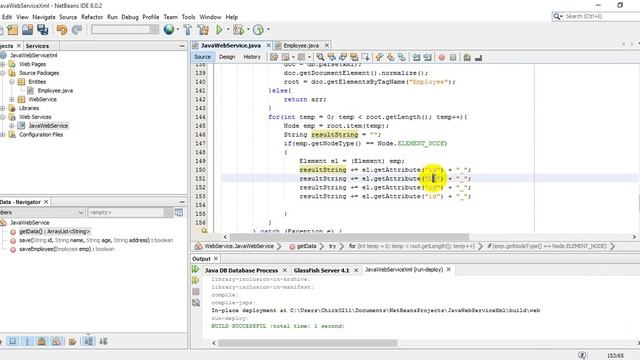The height and width of the screenshot is (360, 640).
Task: Open the Navigate menu
Action: click(44, 17)
